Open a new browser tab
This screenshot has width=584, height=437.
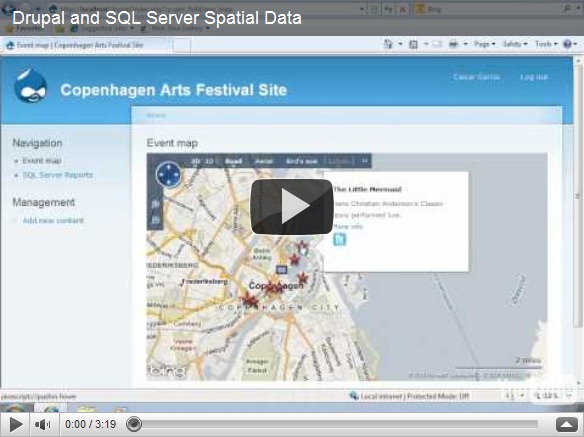click(181, 45)
